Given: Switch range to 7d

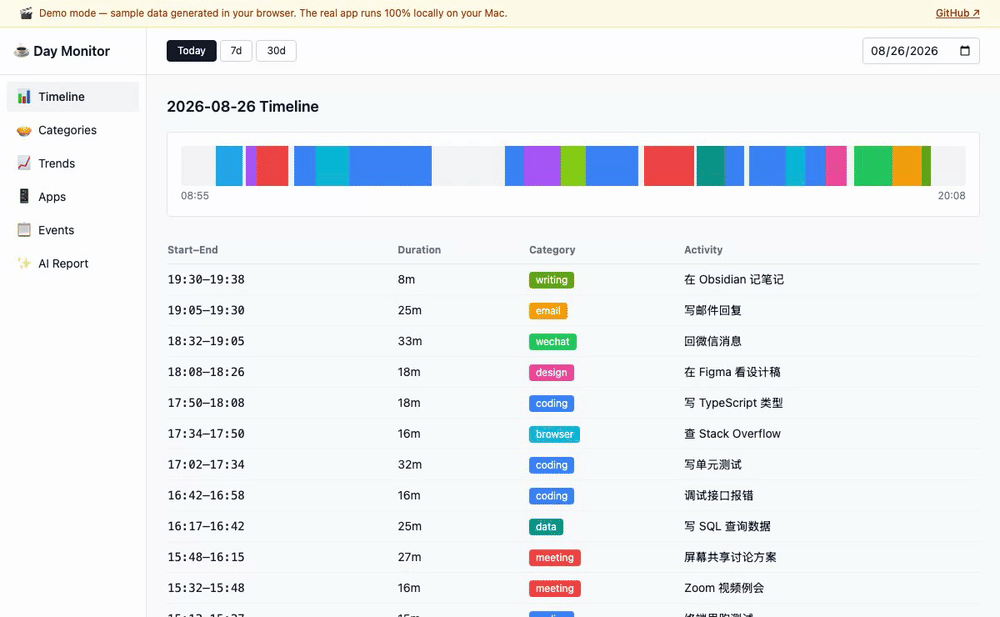Looking at the screenshot, I should click(236, 51).
